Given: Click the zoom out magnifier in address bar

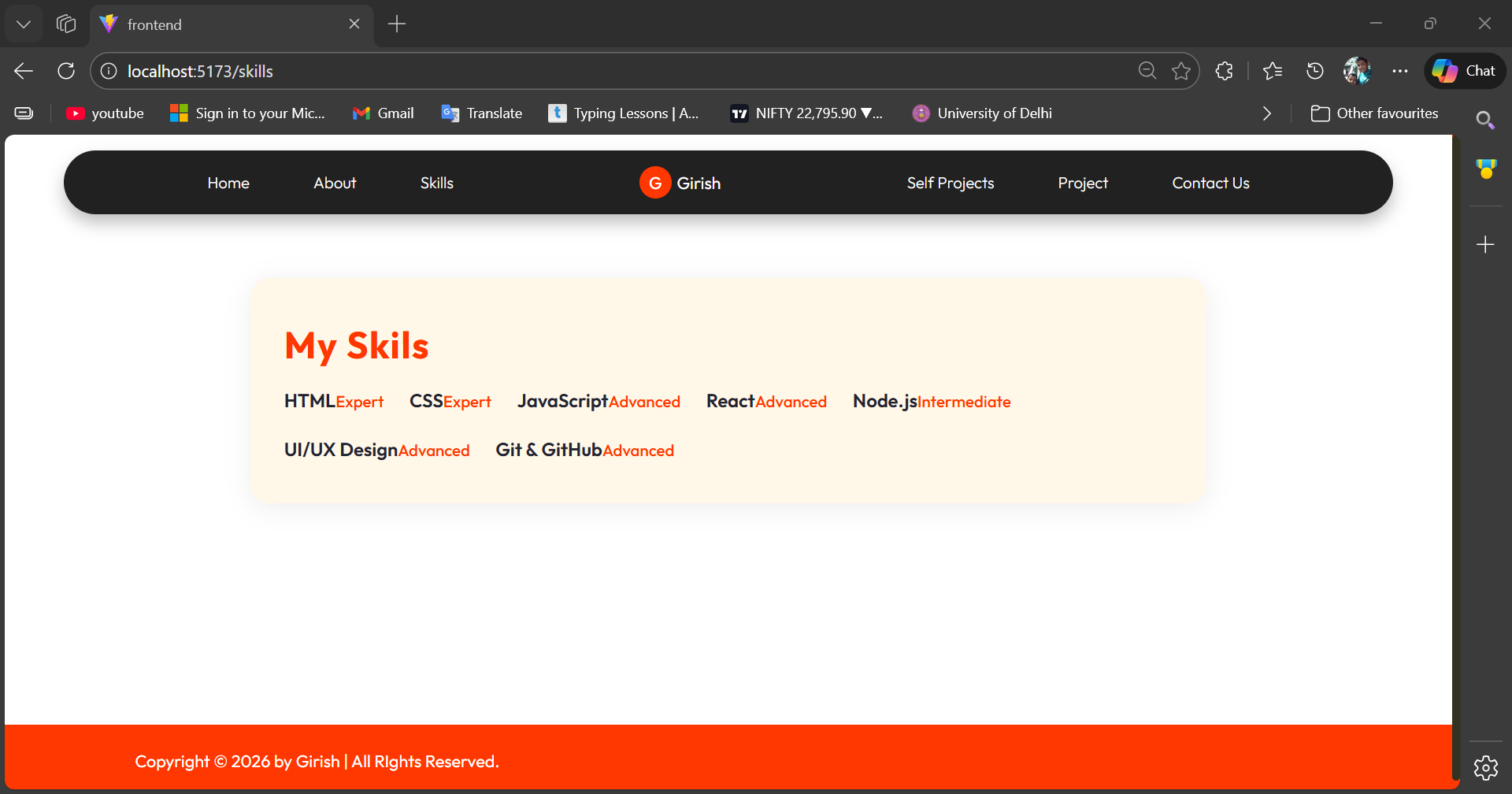Looking at the screenshot, I should (1147, 71).
